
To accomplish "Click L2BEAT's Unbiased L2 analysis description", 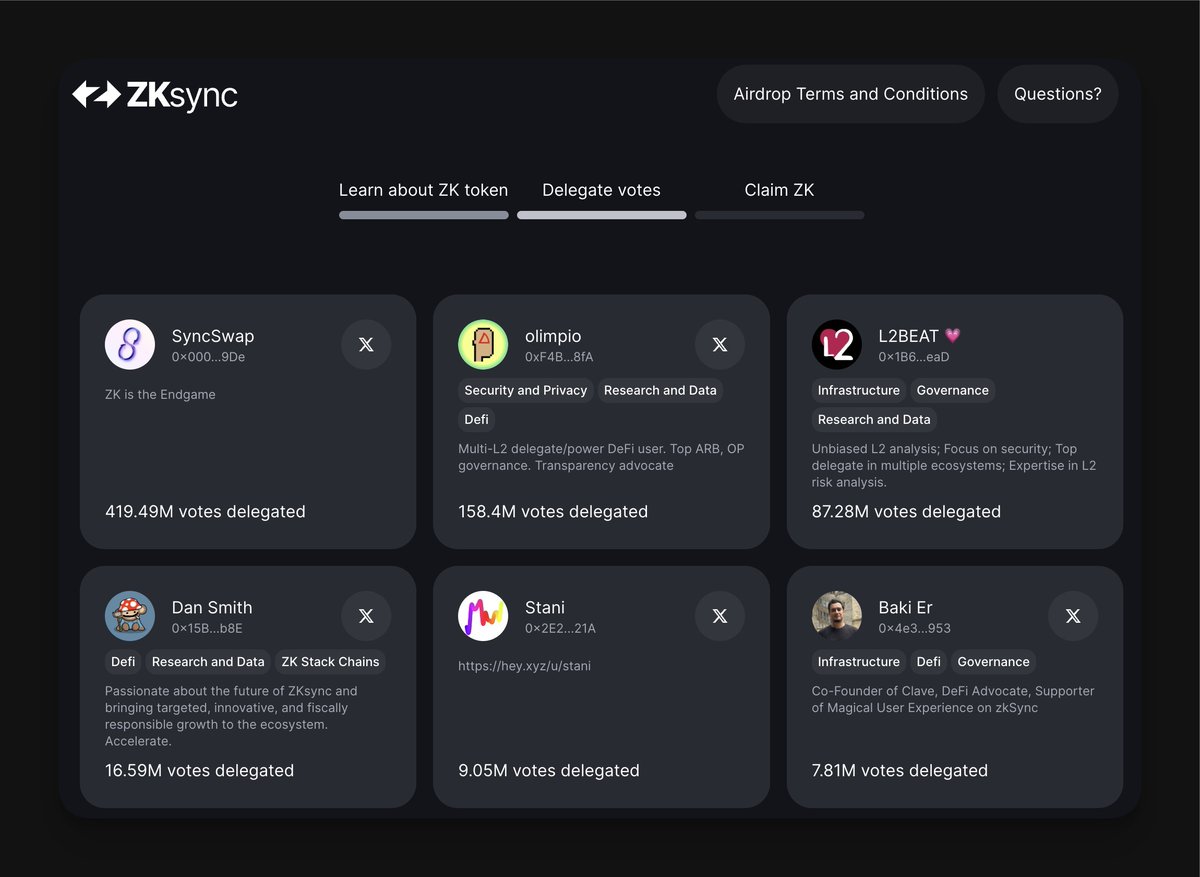I will (x=954, y=465).
